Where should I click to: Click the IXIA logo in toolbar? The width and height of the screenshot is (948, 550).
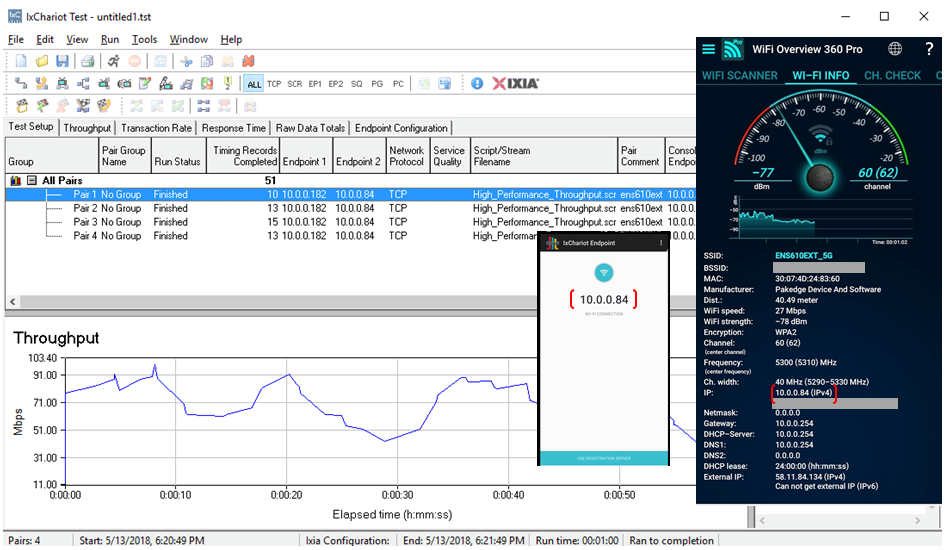tap(515, 83)
